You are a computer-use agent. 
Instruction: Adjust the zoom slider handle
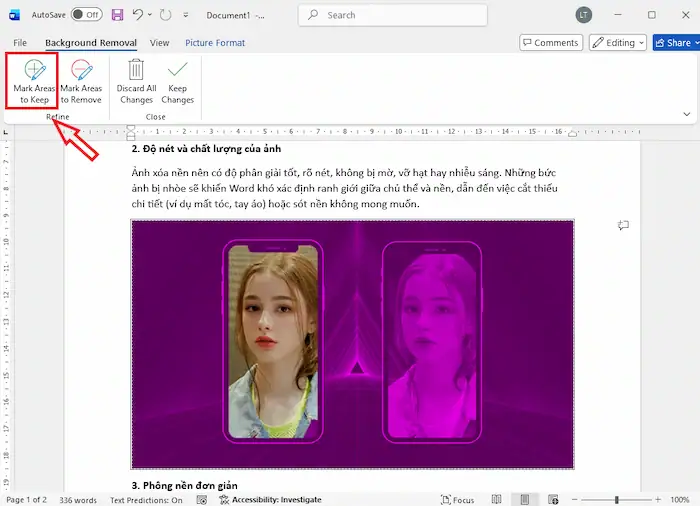[x=617, y=500]
